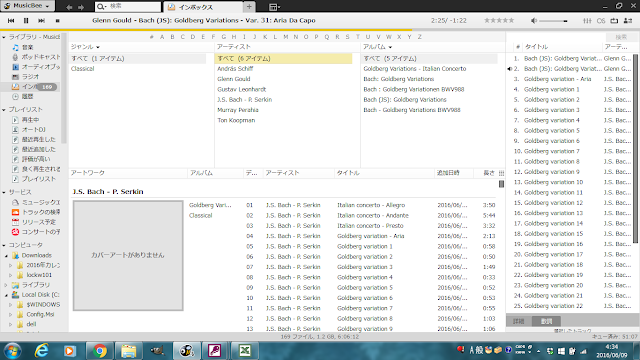640x360 pixels.
Task: Pause the current playback
Action: [26, 20]
